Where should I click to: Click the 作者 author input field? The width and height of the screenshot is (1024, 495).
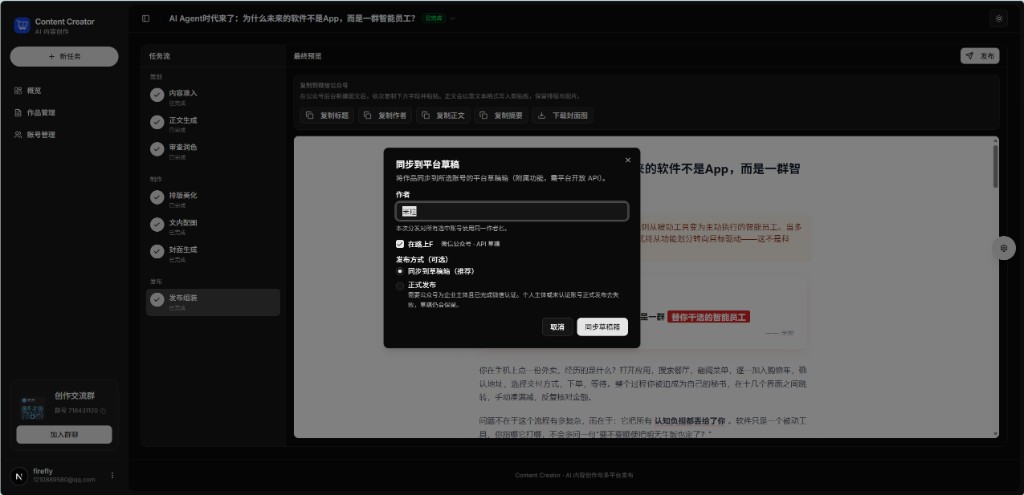(512, 212)
